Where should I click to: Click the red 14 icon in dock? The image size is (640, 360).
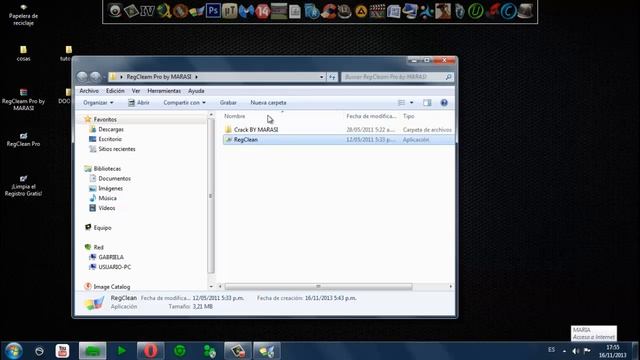[262, 11]
